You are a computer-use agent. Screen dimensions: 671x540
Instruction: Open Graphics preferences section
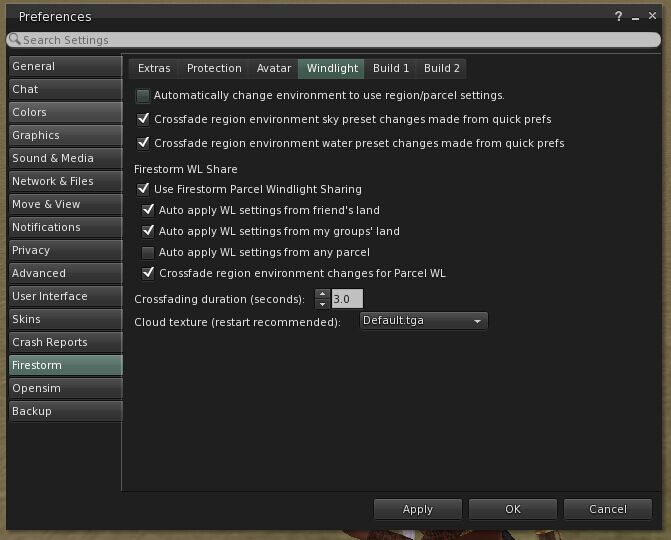65,135
